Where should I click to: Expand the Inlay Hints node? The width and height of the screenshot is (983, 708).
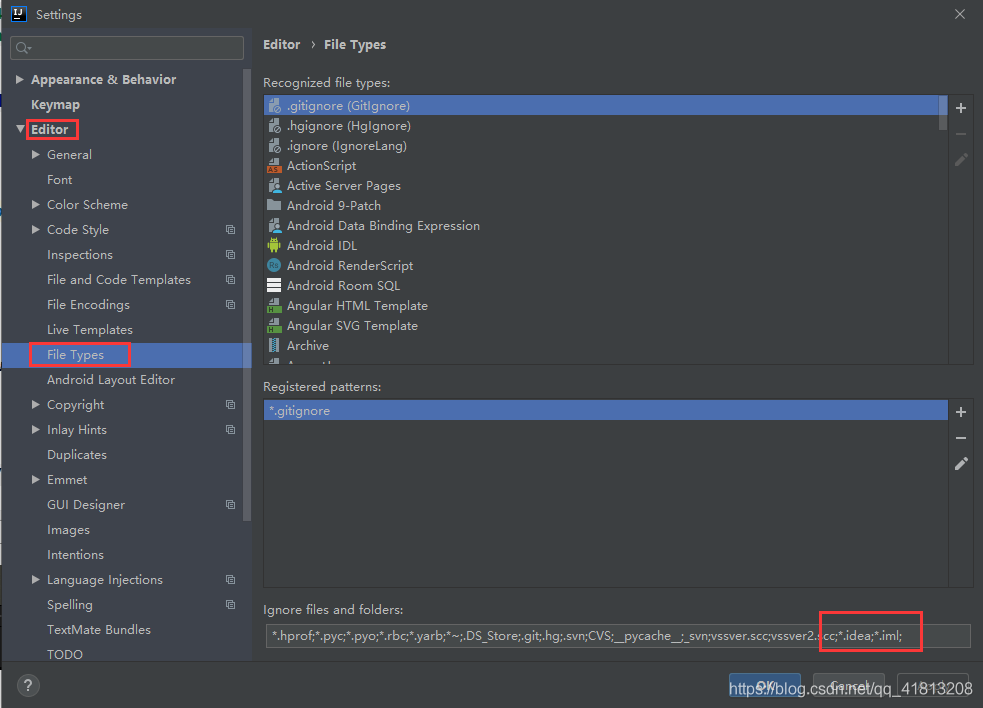pyautogui.click(x=36, y=430)
